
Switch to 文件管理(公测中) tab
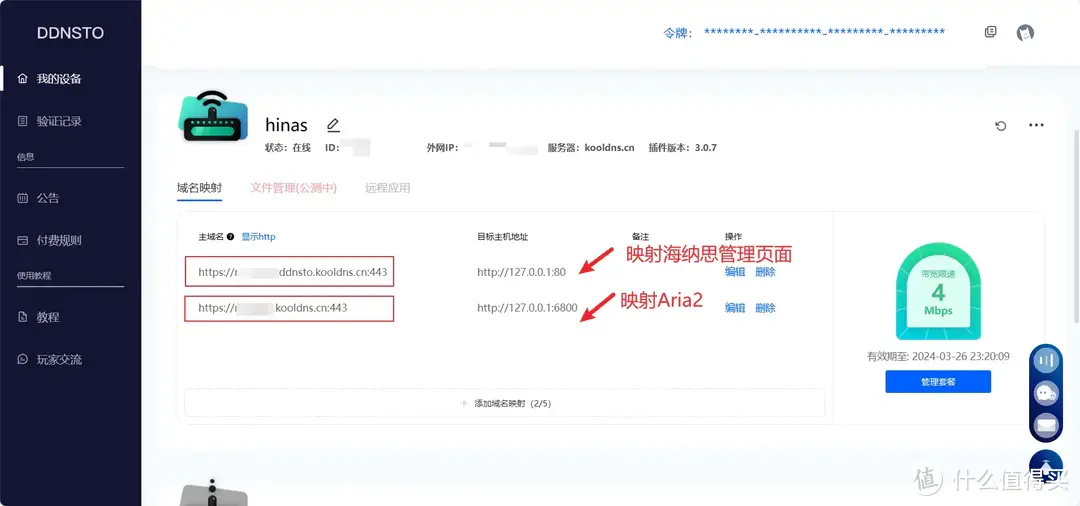pos(293,188)
